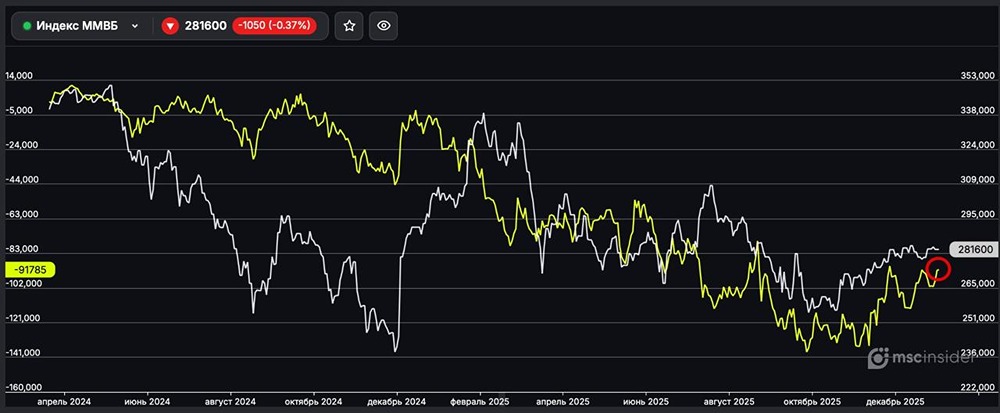Image resolution: width=1000 pixels, height=413 pixels.
Task: Click the -160,000 left axis label
Action: (24, 388)
